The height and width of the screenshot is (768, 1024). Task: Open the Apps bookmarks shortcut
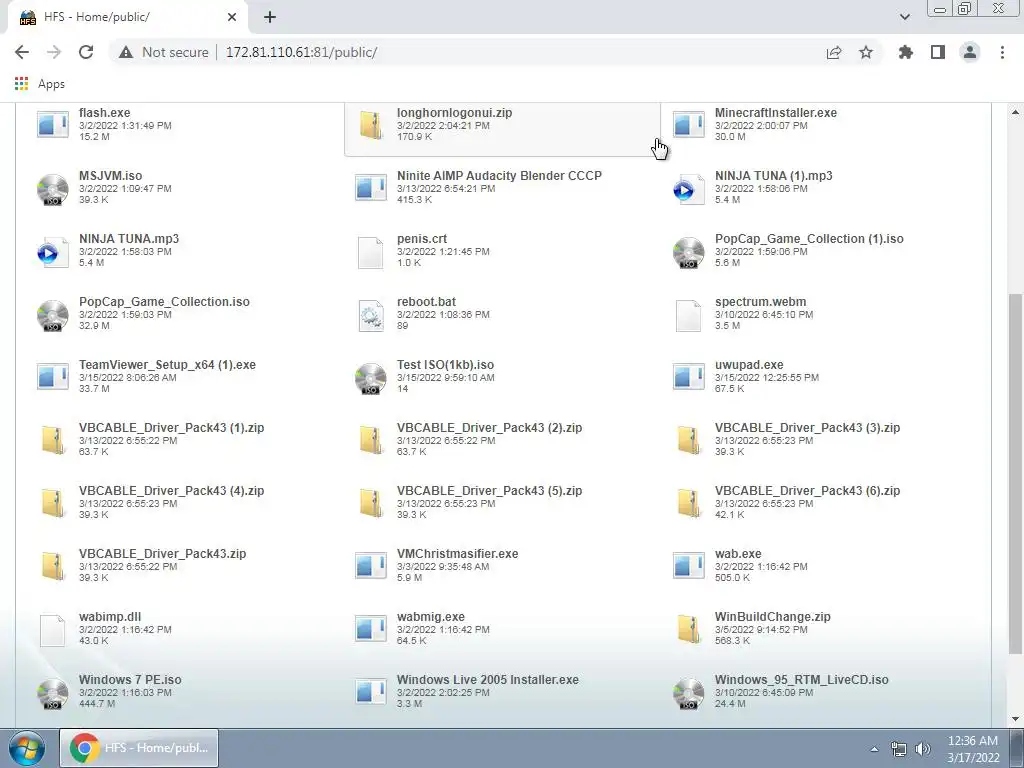tap(40, 84)
